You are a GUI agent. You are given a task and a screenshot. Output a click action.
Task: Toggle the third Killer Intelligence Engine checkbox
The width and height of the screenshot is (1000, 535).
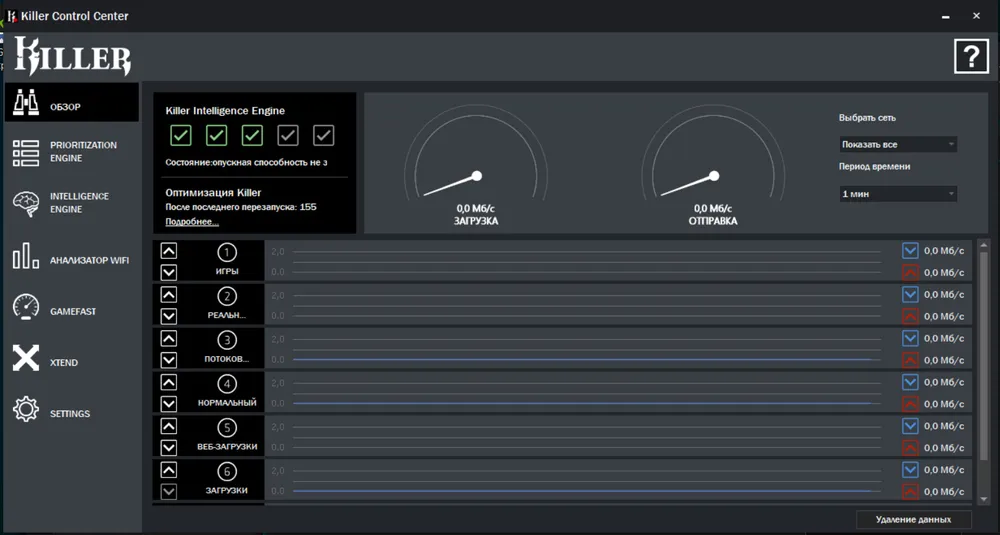point(252,135)
